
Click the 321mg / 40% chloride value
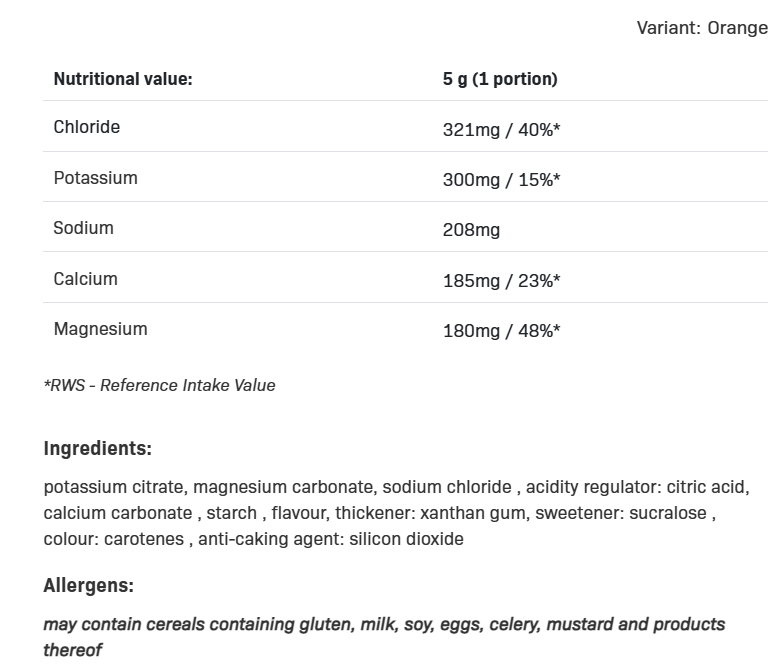(x=501, y=130)
